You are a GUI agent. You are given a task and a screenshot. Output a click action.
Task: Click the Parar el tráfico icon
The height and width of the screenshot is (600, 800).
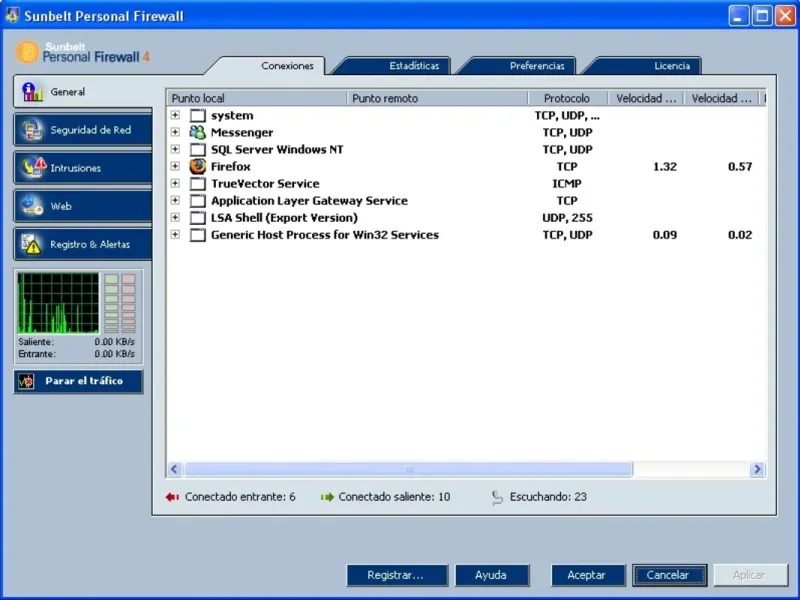coord(28,381)
